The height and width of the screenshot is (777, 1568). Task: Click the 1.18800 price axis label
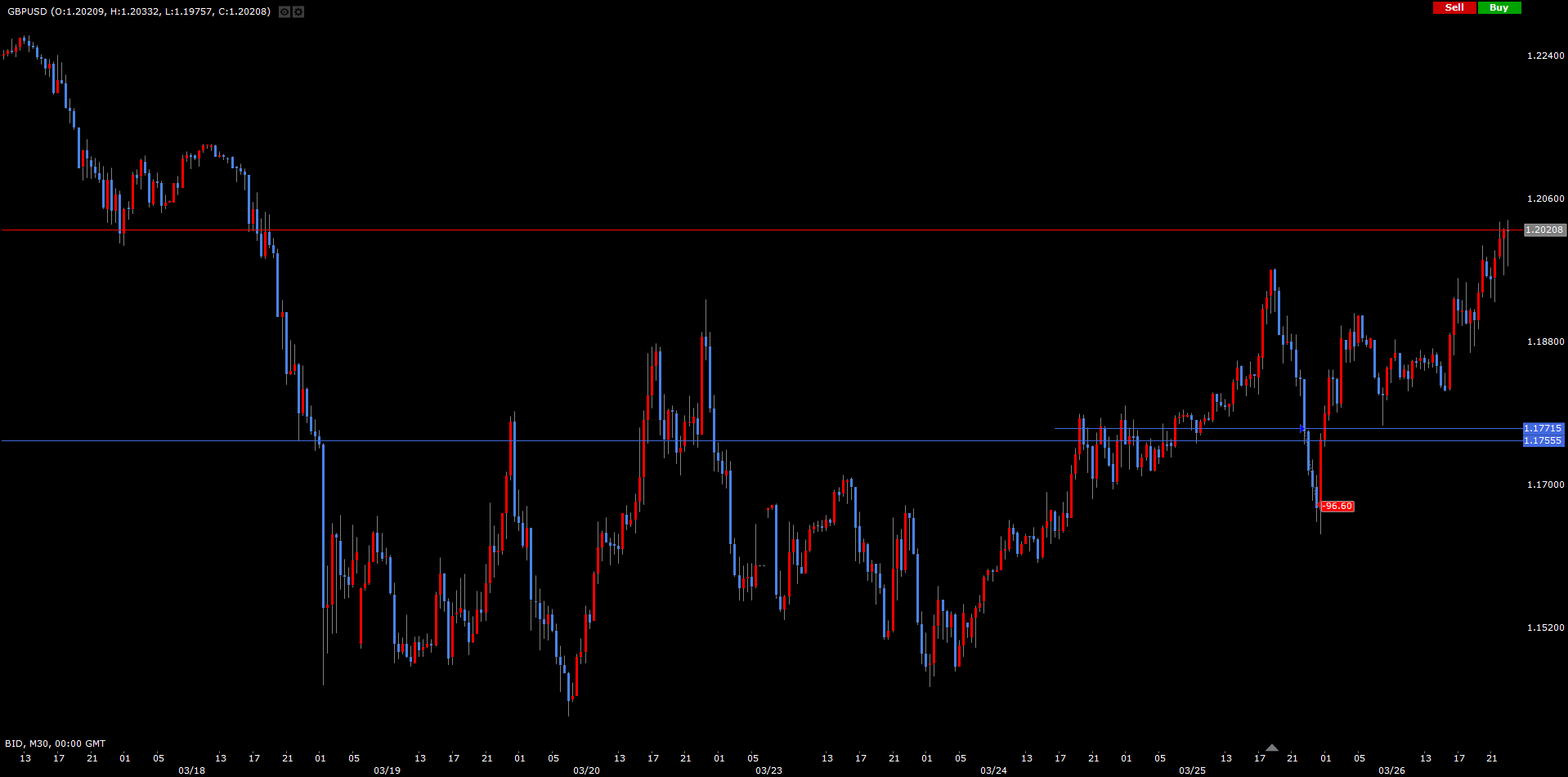click(1545, 342)
